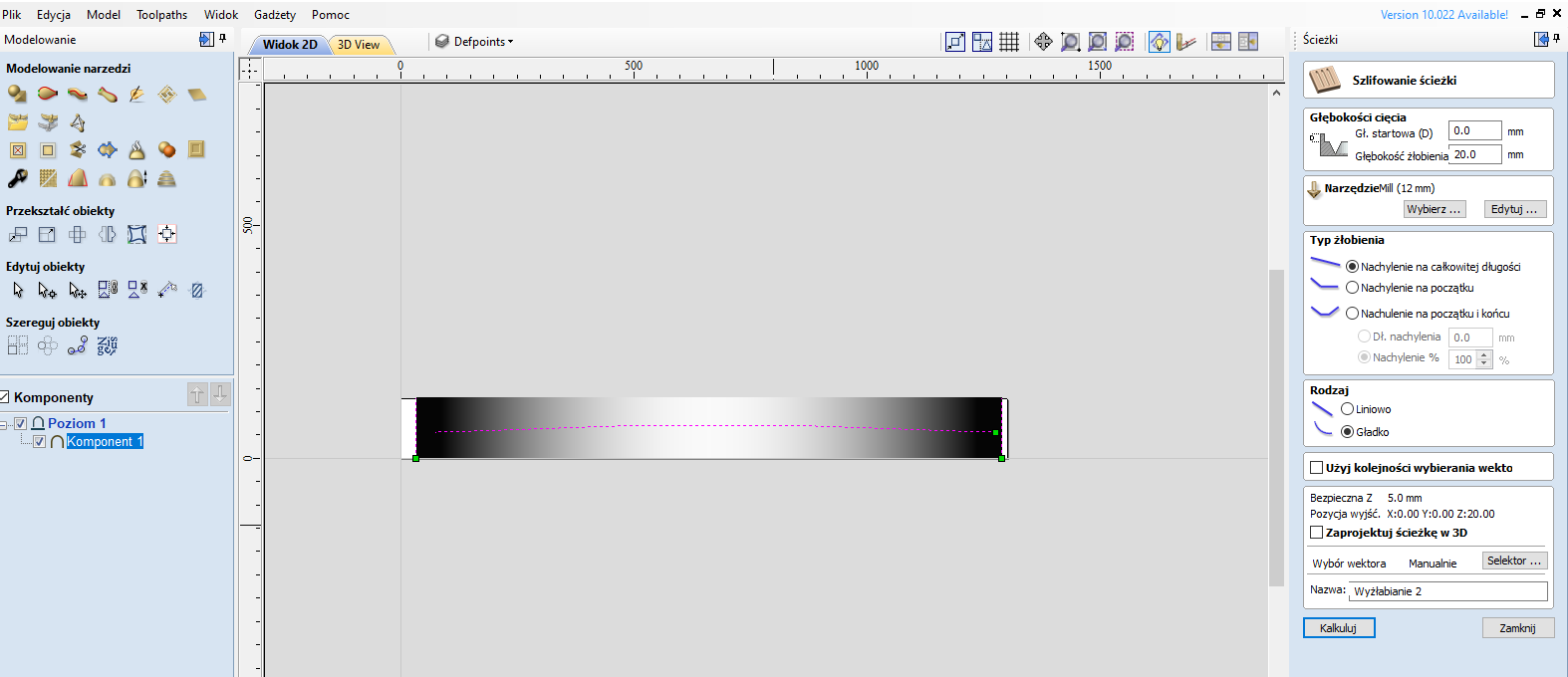The width and height of the screenshot is (1568, 677).
Task: Open the Defpoints layer dropdown
Action: tap(474, 42)
